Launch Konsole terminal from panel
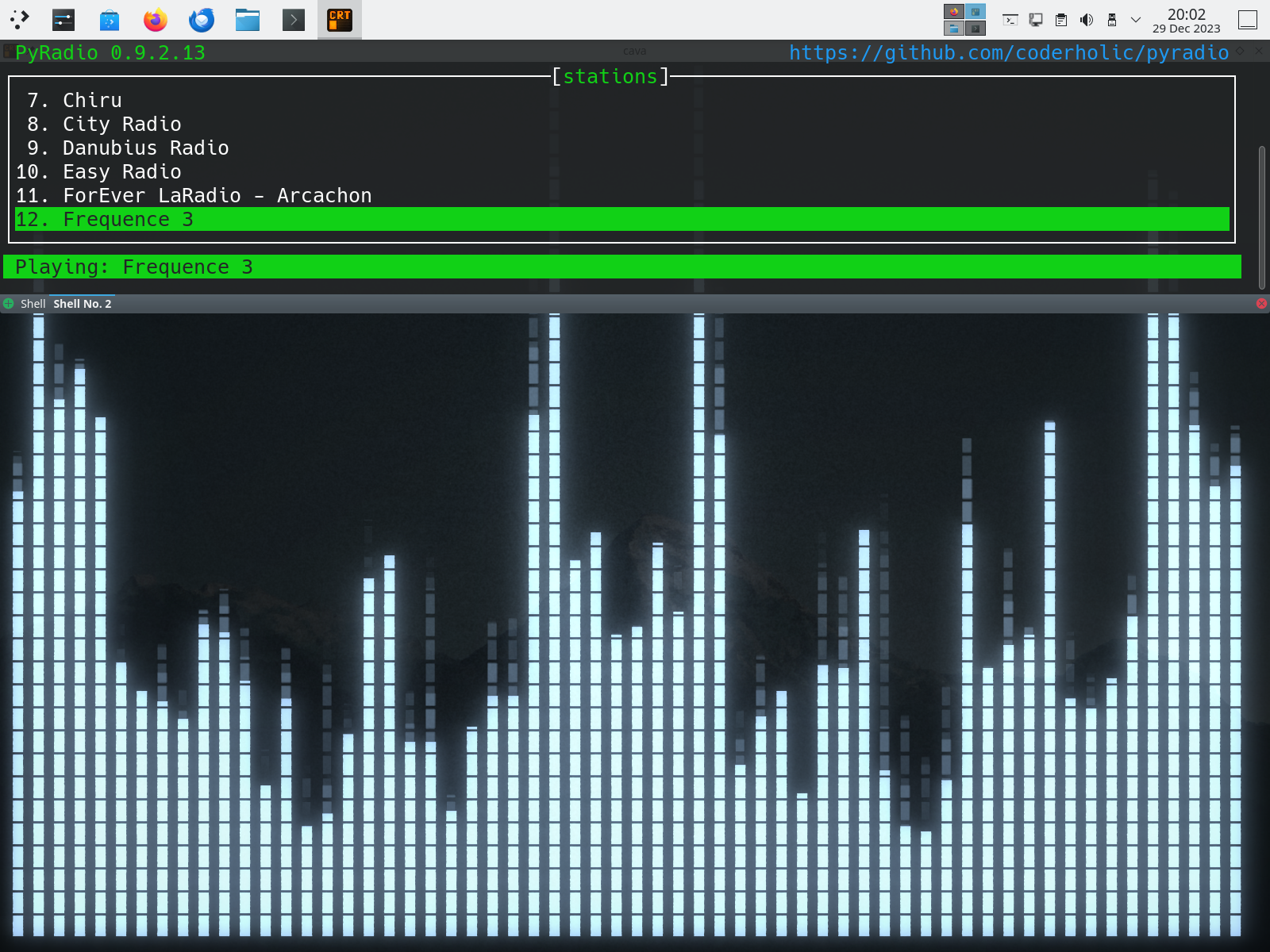This screenshot has width=1270, height=952. point(294,19)
